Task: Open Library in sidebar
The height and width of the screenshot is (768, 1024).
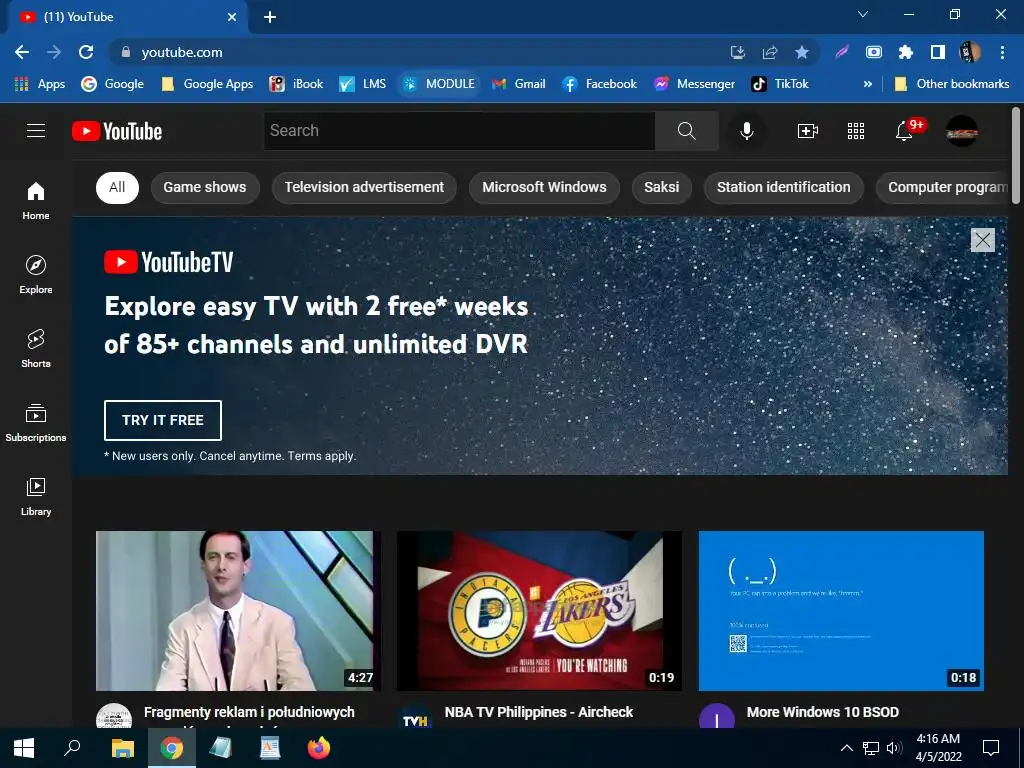Action: pyautogui.click(x=36, y=496)
